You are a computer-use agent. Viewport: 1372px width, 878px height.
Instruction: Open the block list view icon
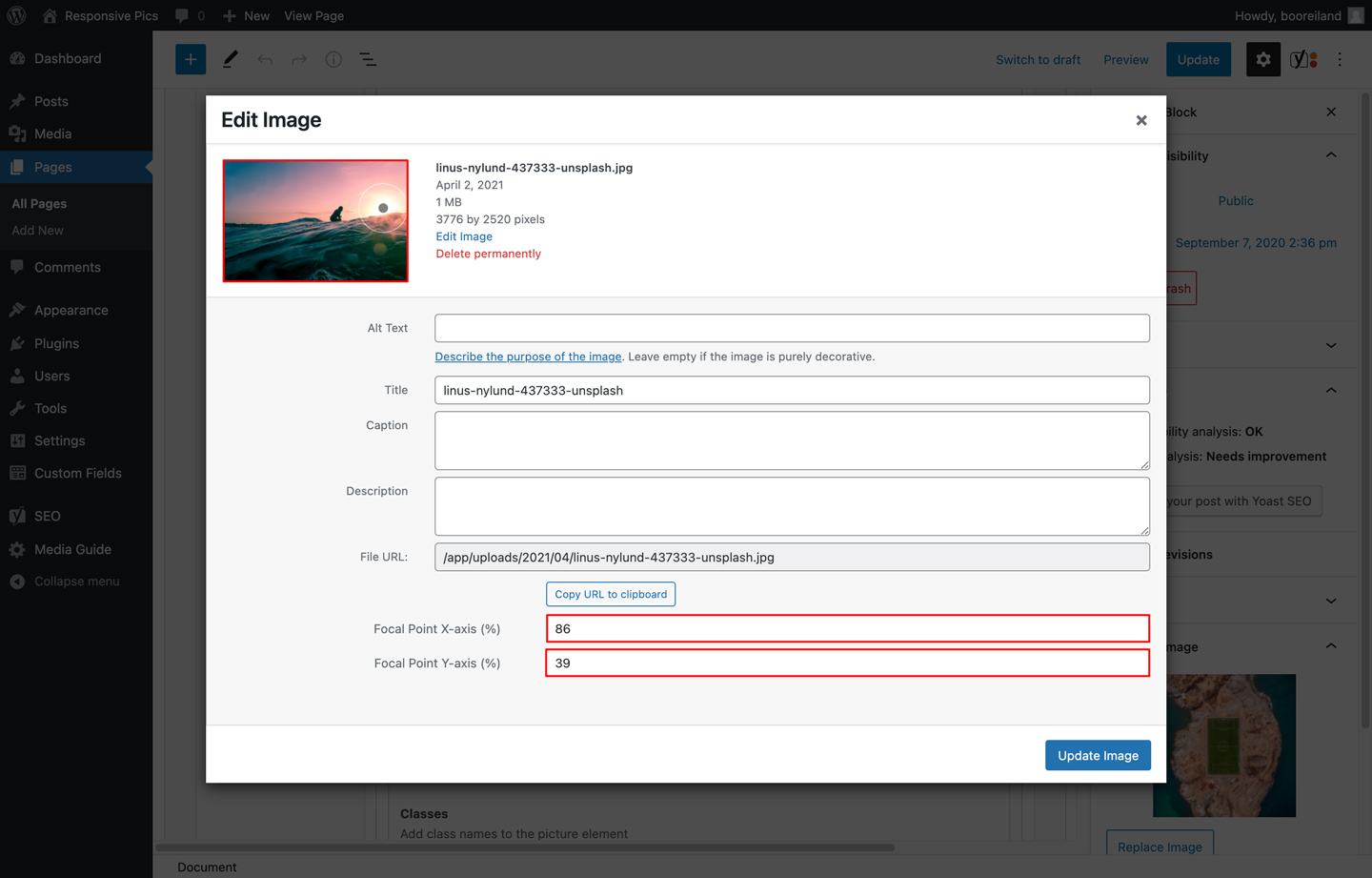(x=368, y=59)
